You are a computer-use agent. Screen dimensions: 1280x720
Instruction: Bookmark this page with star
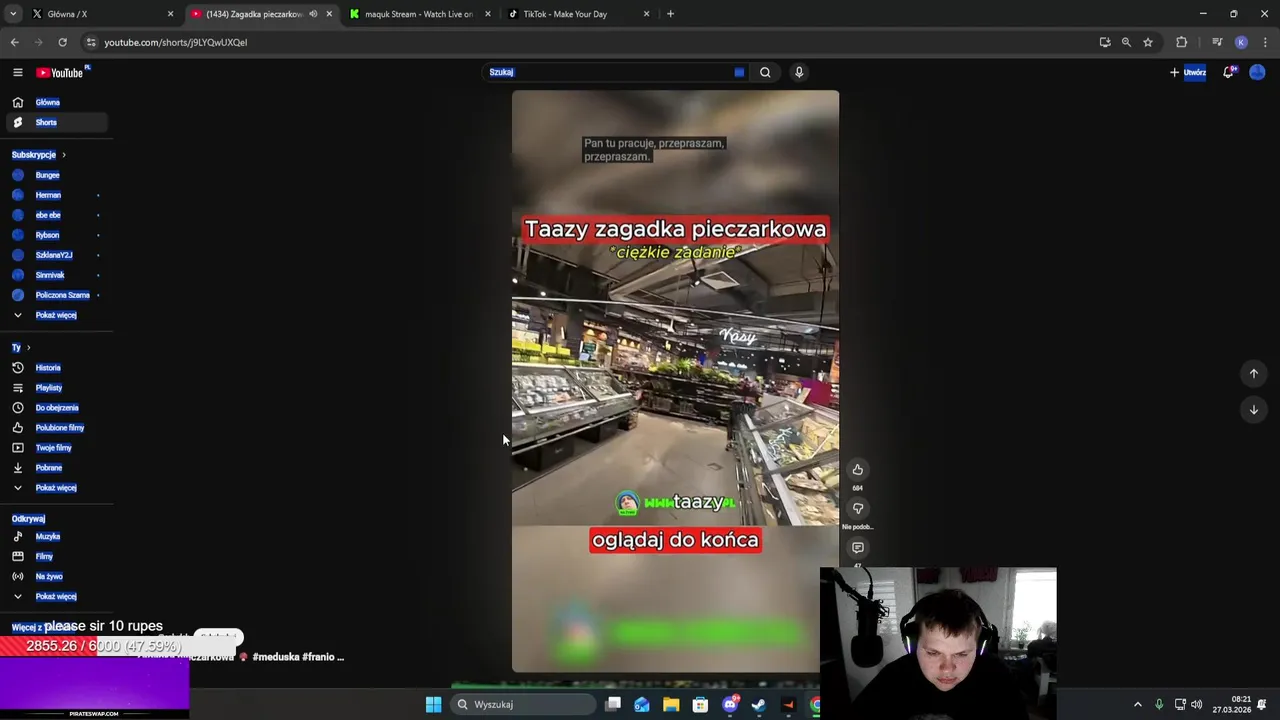pos(1148,42)
